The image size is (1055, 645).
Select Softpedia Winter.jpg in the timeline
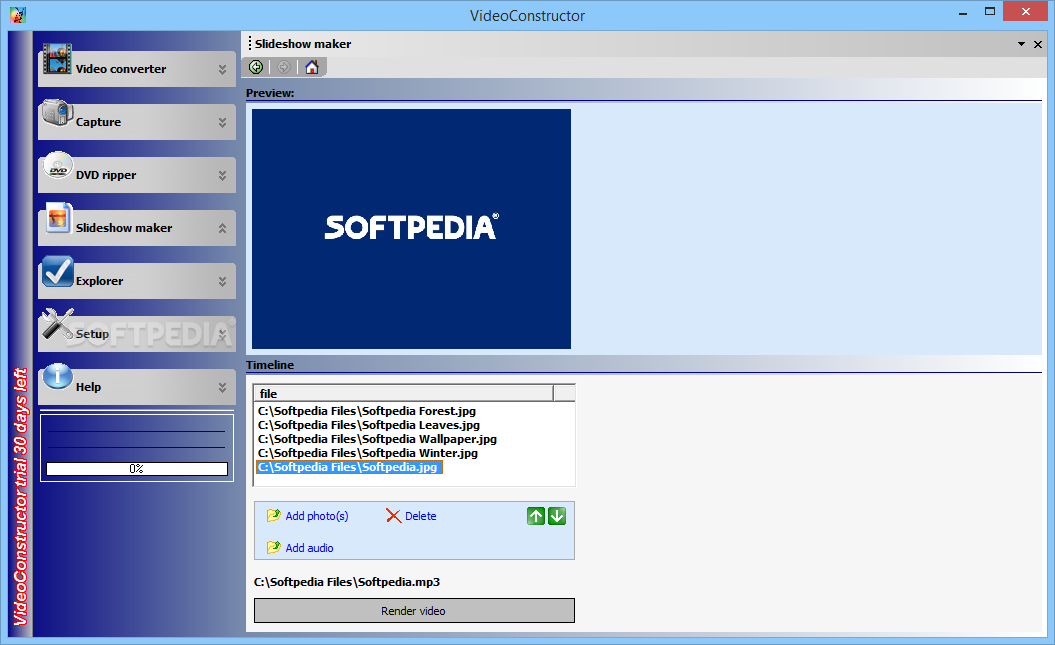[368, 453]
